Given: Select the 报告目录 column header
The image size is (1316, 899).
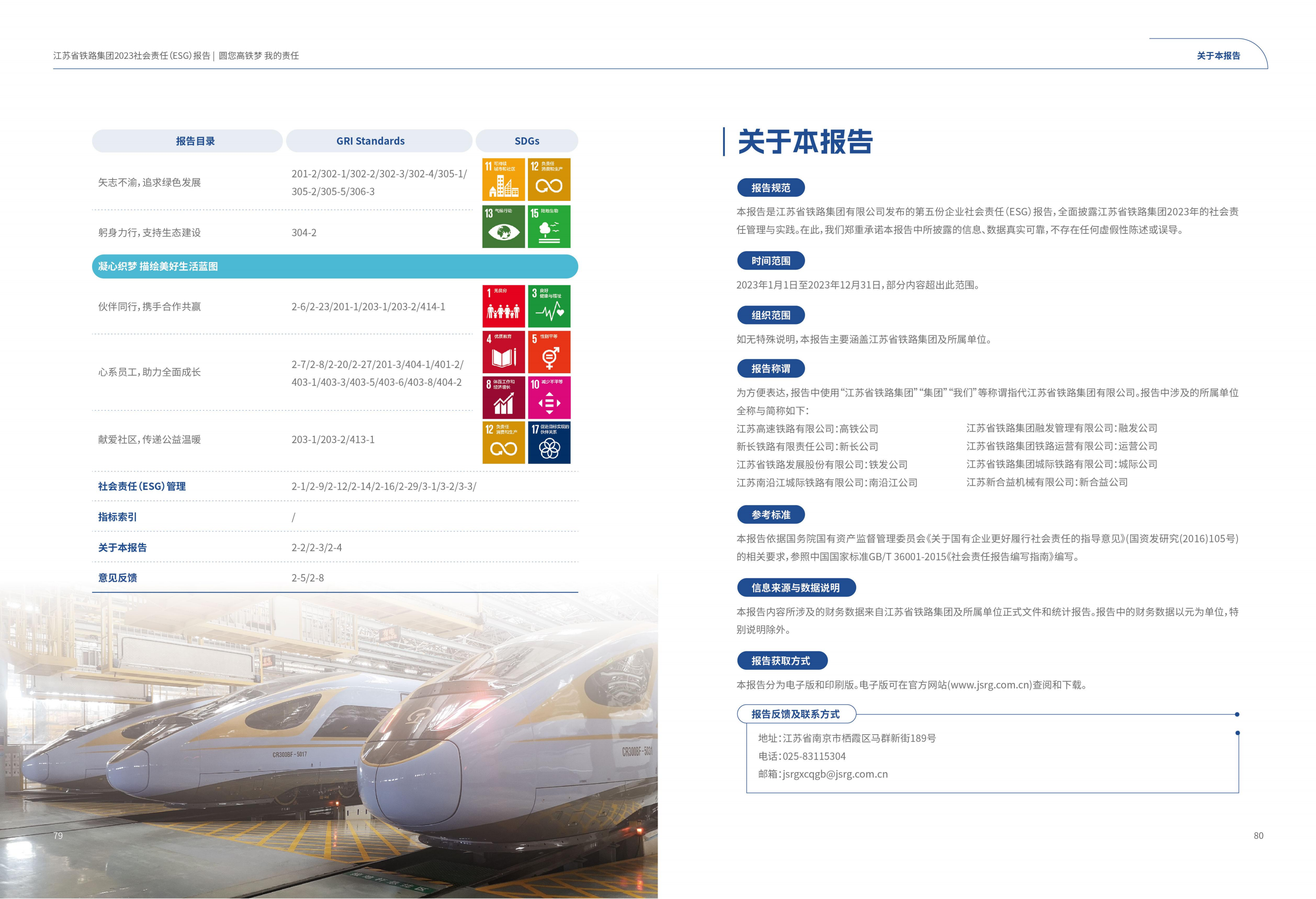Looking at the screenshot, I should tap(195, 141).
